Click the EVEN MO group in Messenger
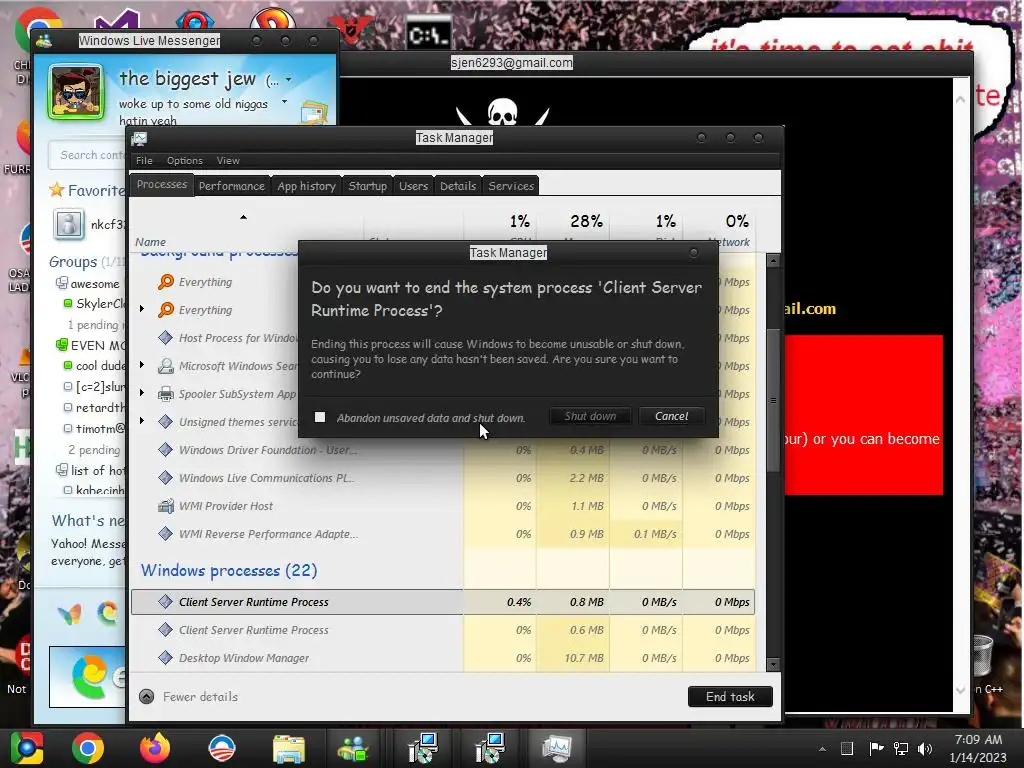 click(x=91, y=345)
